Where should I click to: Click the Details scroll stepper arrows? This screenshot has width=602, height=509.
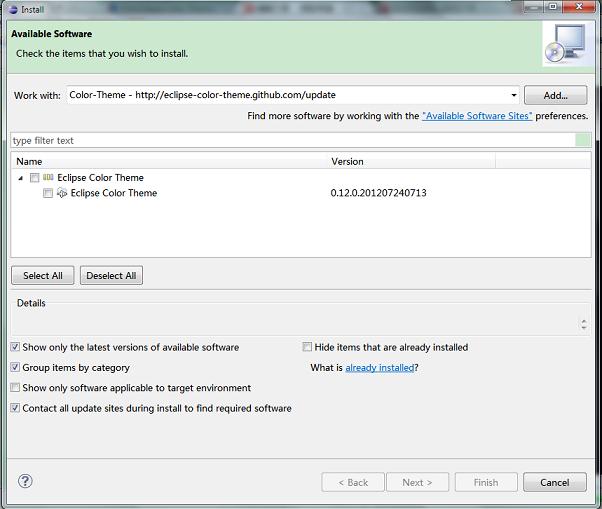pos(584,324)
